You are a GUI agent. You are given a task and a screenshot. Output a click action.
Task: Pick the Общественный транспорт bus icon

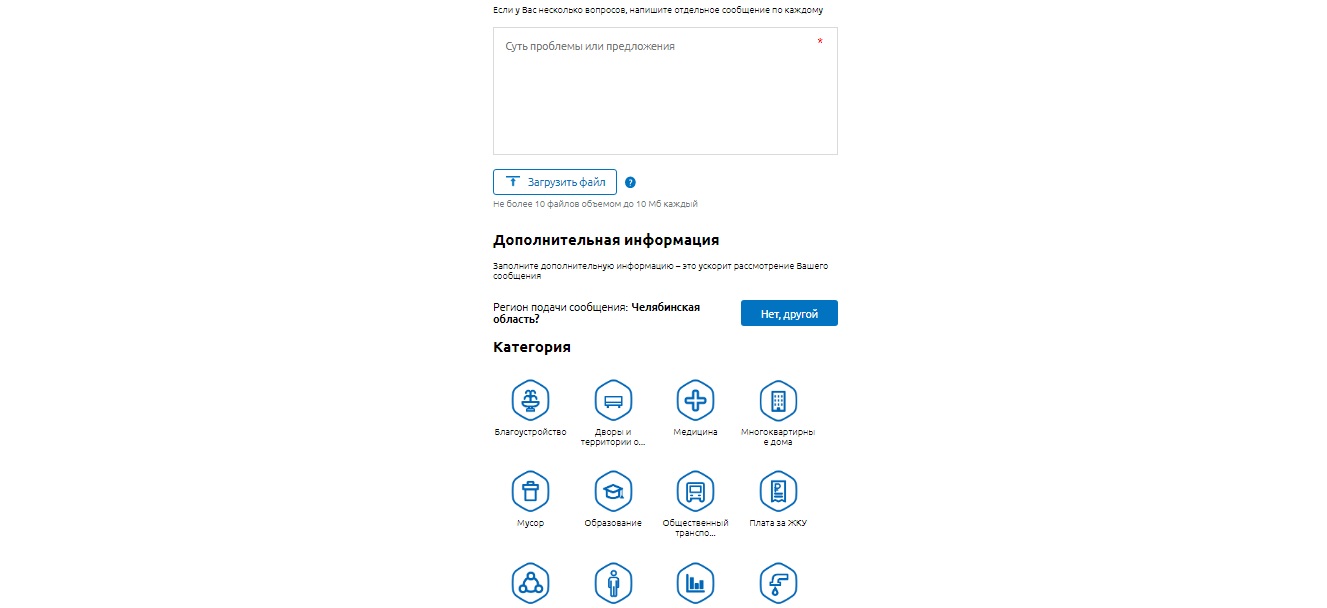(695, 491)
